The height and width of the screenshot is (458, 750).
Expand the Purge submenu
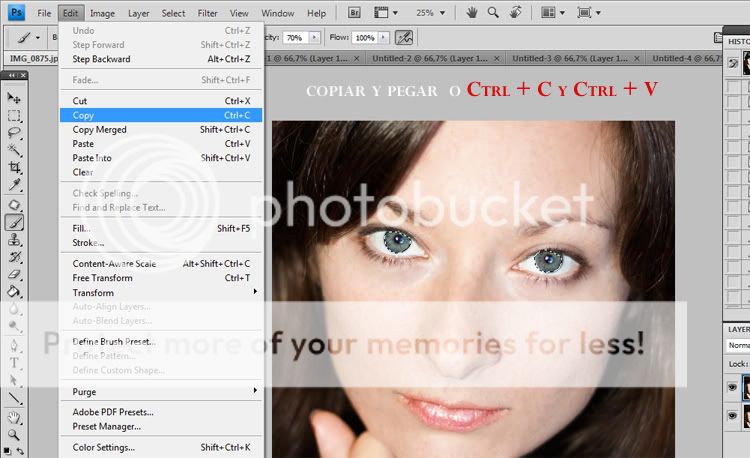(161, 392)
